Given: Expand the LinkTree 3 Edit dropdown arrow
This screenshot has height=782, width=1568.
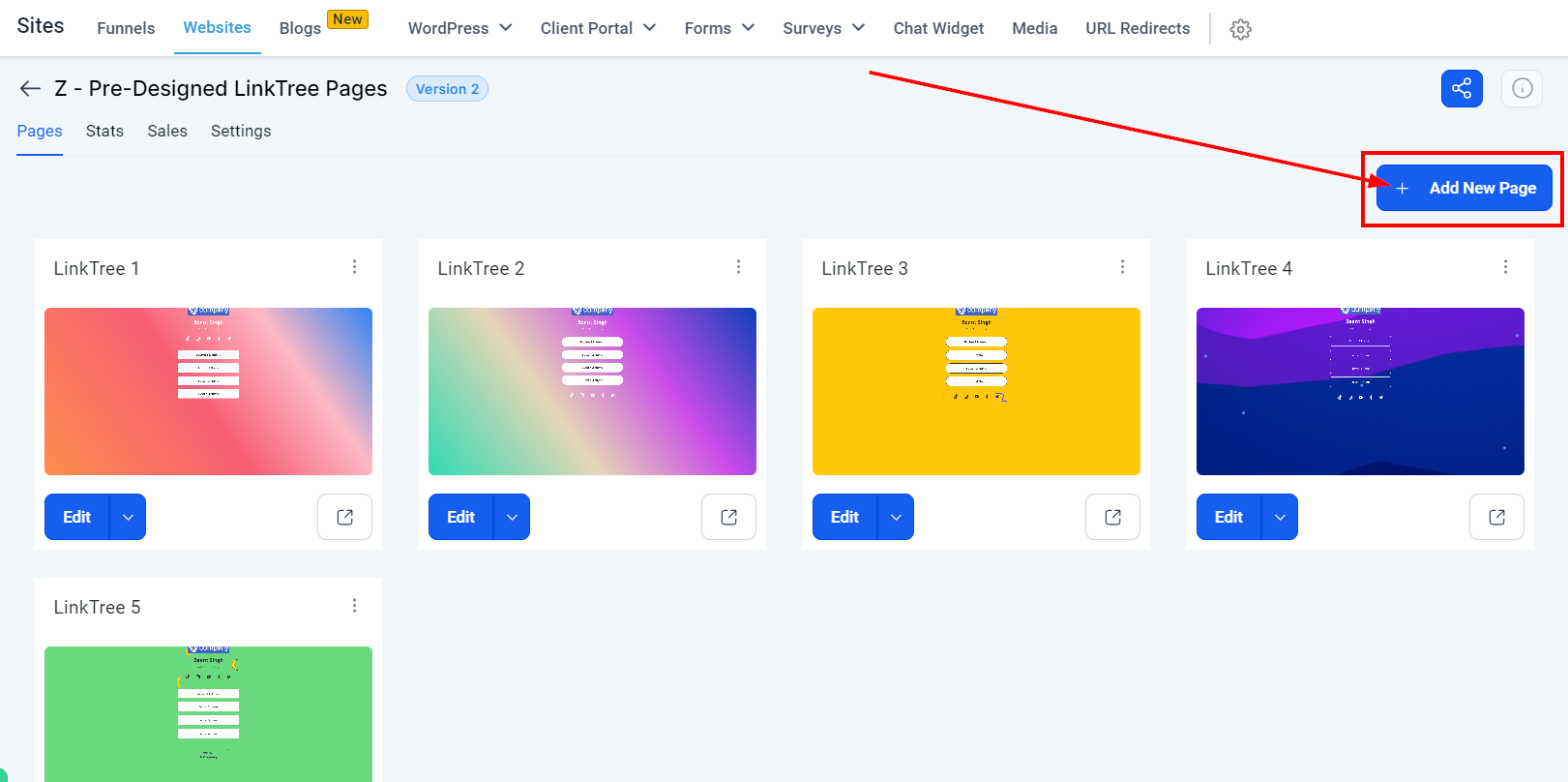Looking at the screenshot, I should click(896, 517).
